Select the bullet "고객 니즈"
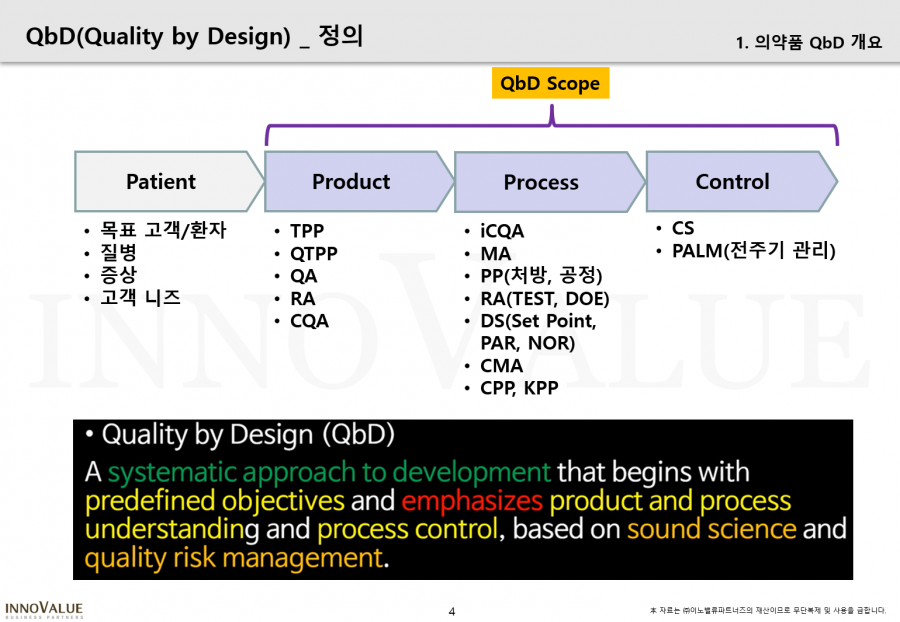Image resolution: width=900 pixels, height=622 pixels. [140, 297]
